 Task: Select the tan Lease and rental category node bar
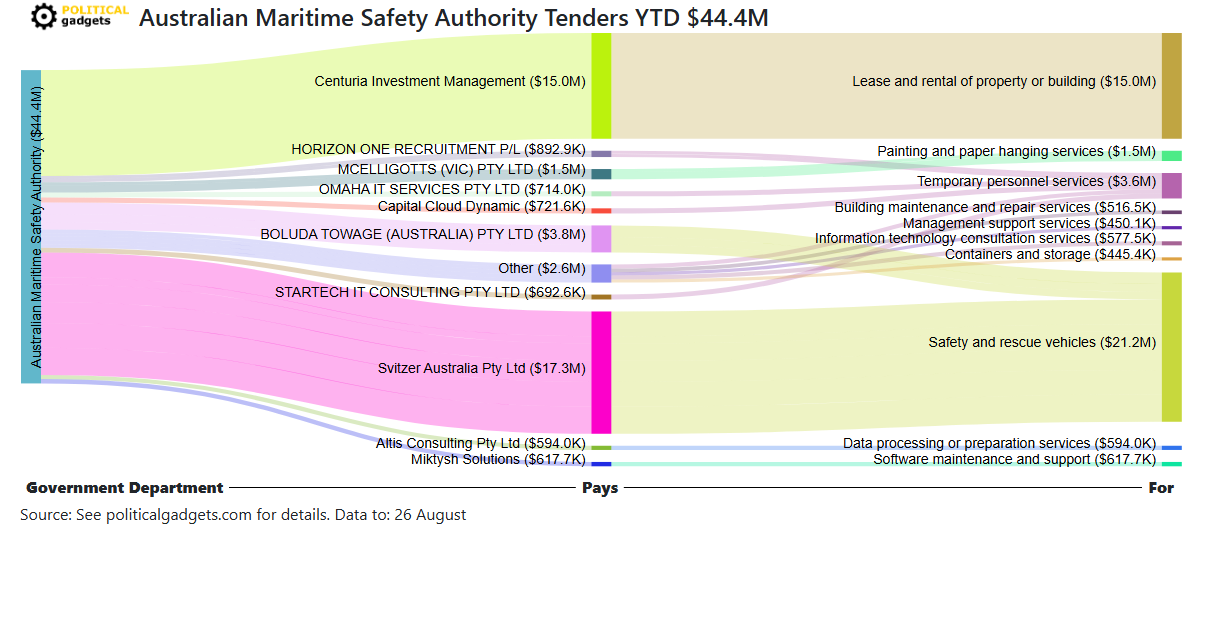click(1171, 86)
